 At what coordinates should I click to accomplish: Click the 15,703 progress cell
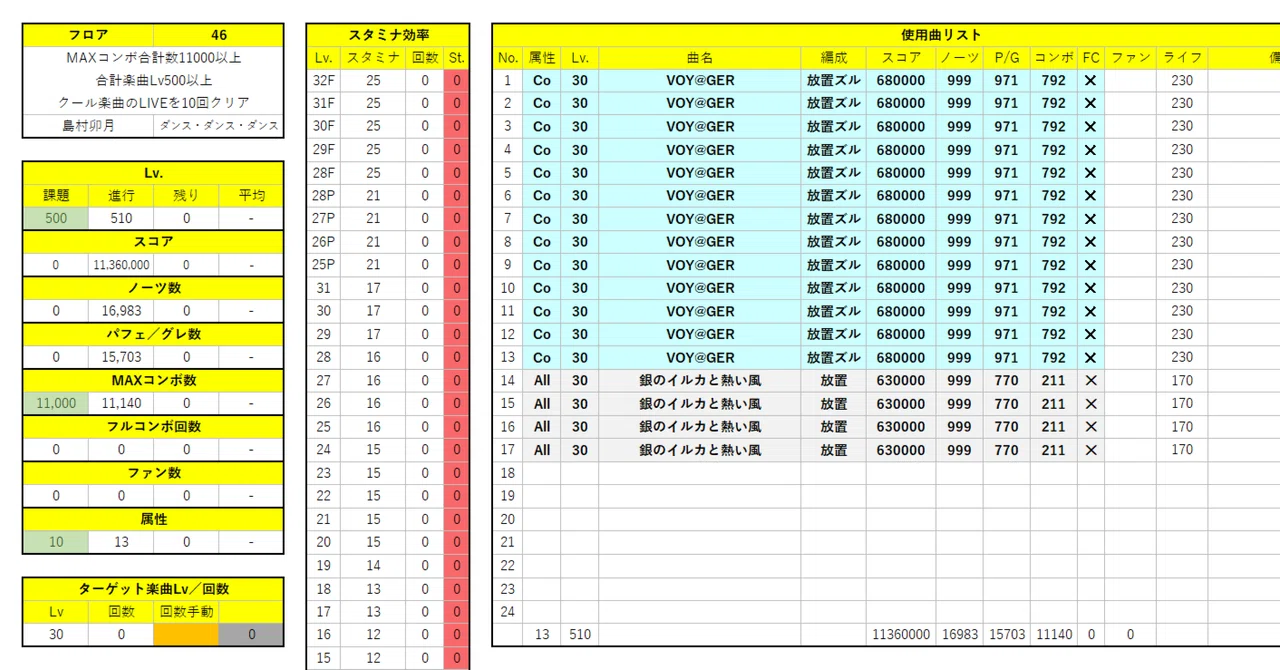pyautogui.click(x=121, y=357)
